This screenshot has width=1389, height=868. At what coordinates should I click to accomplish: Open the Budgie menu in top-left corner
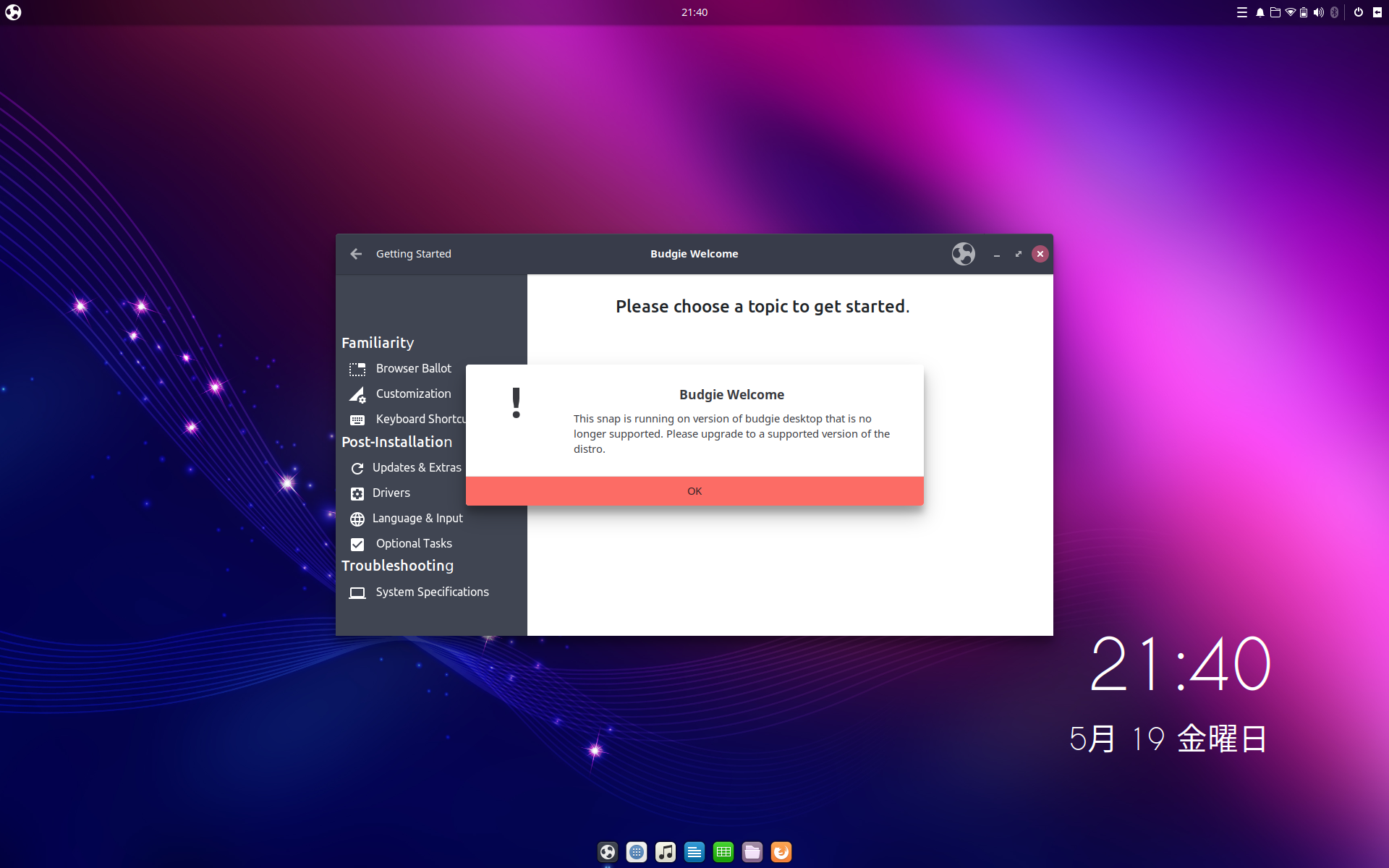pos(13,12)
